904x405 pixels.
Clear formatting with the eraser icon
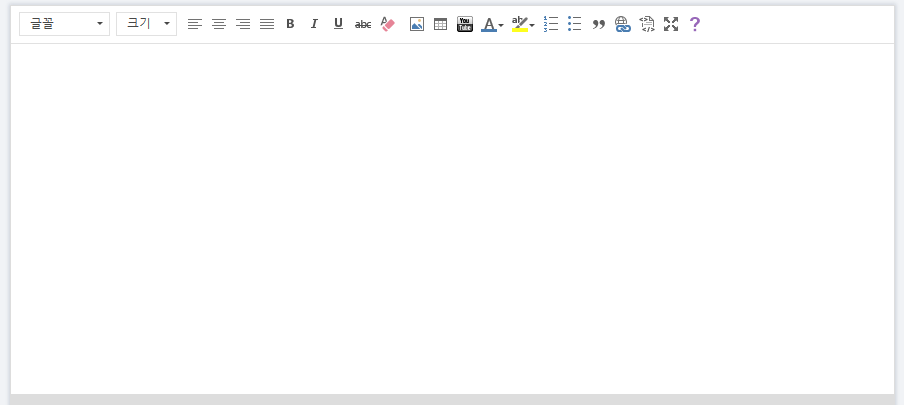tap(388, 24)
